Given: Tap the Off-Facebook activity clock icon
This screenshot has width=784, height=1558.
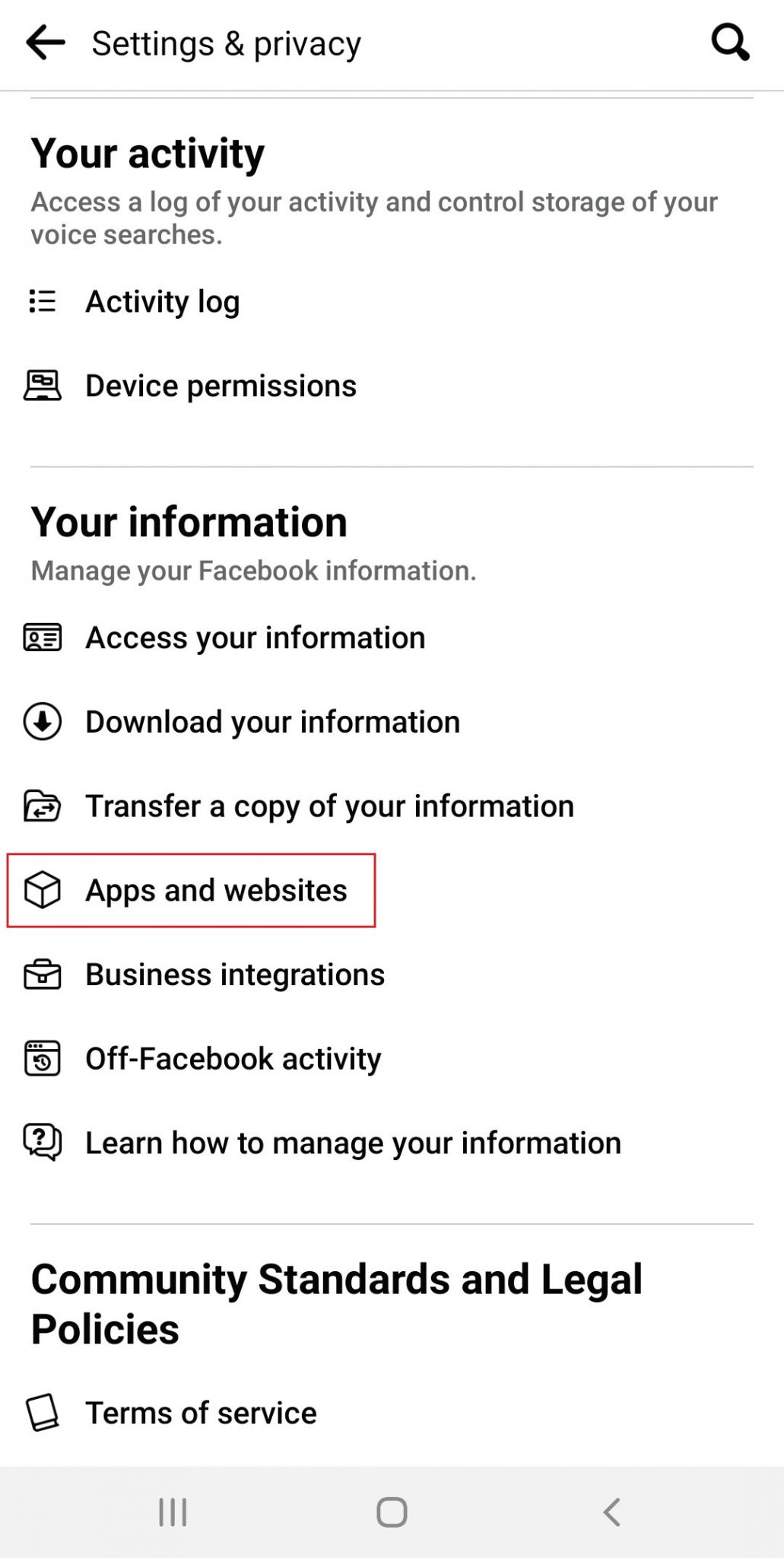Looking at the screenshot, I should (x=43, y=1059).
